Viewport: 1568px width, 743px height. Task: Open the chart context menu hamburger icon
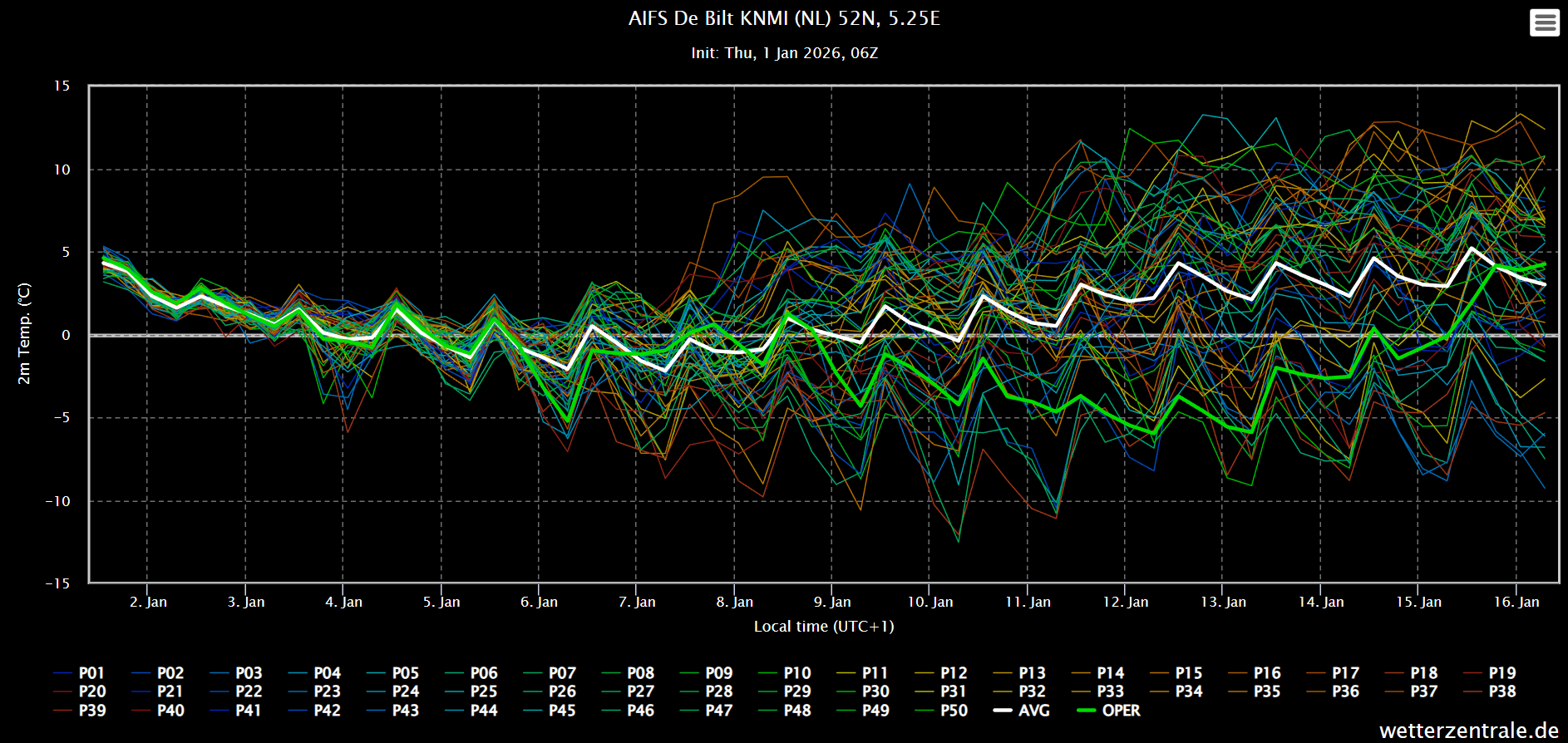click(x=1545, y=22)
